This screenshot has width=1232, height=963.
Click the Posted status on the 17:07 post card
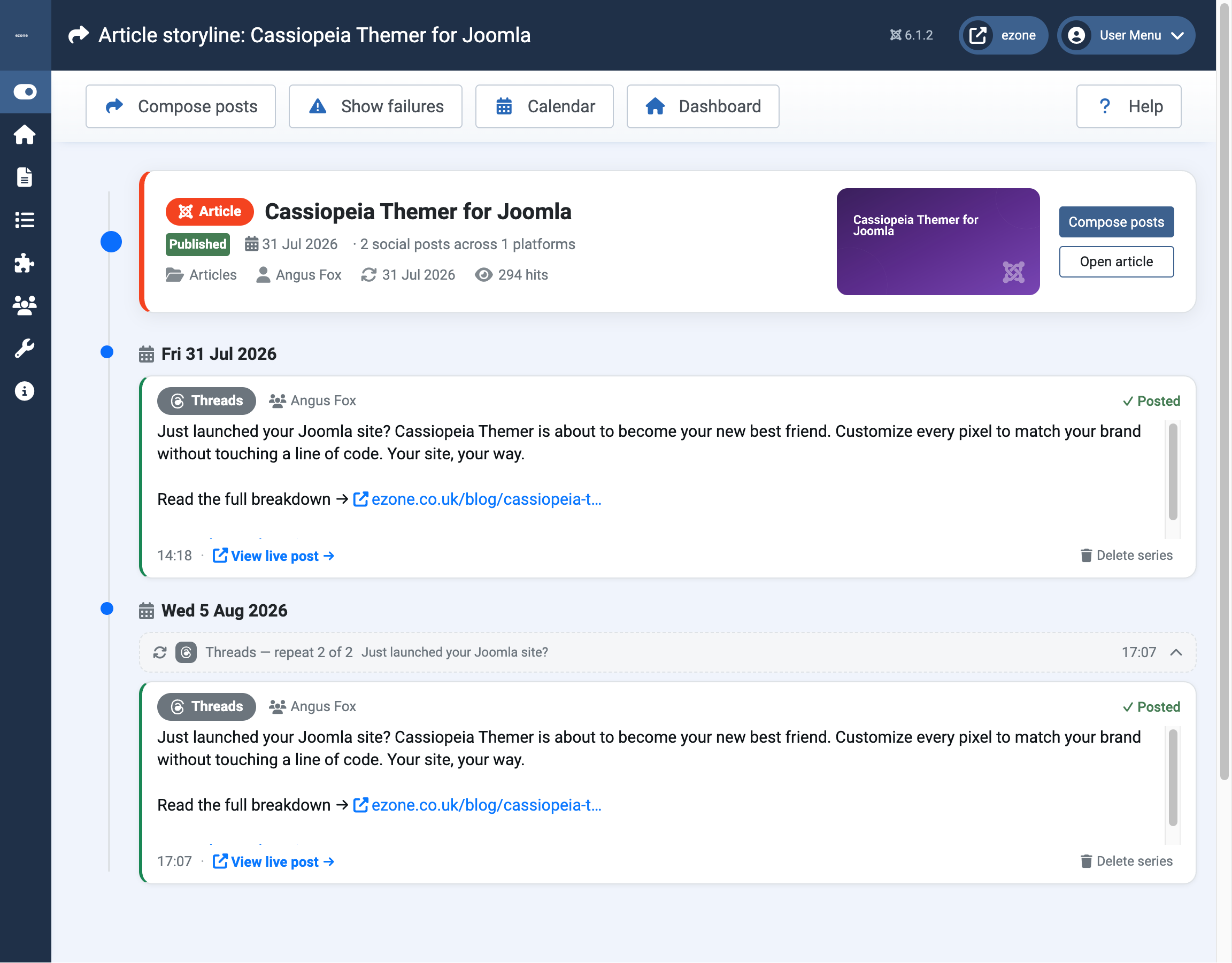(x=1151, y=707)
